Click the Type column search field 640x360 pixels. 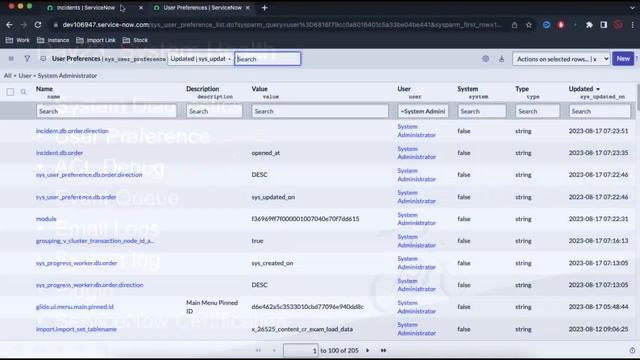tap(537, 111)
